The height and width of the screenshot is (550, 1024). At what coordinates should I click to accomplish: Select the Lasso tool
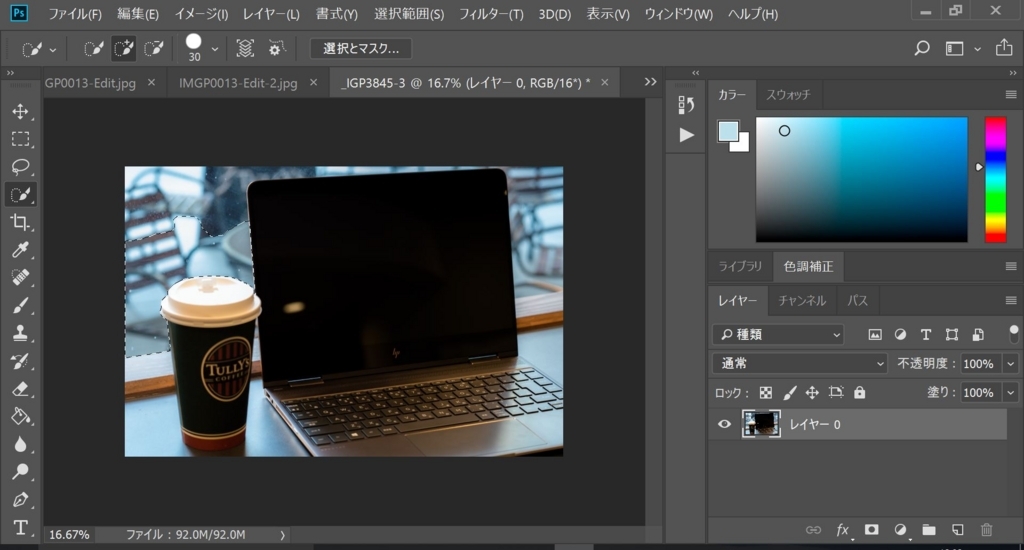point(20,167)
